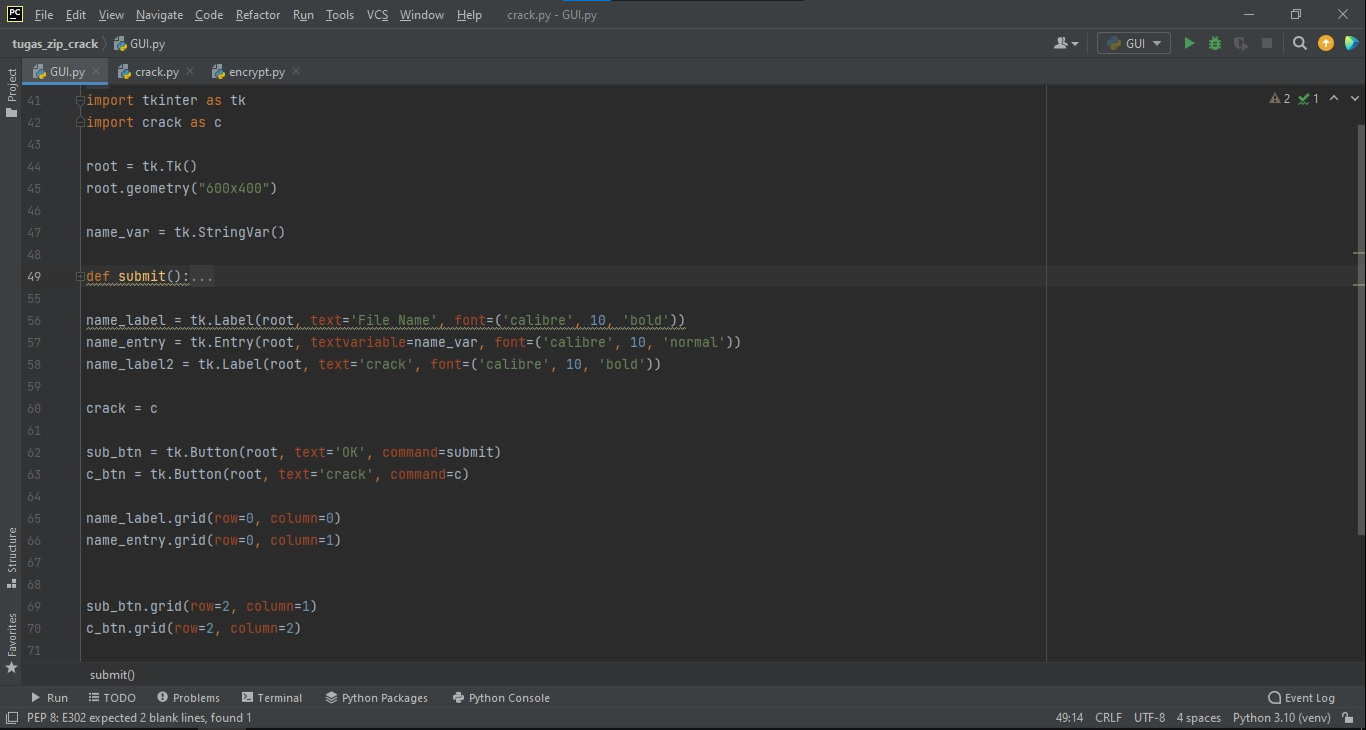The image size is (1366, 730).
Task: Run the GUI configuration with the green play icon
Action: 1189,43
